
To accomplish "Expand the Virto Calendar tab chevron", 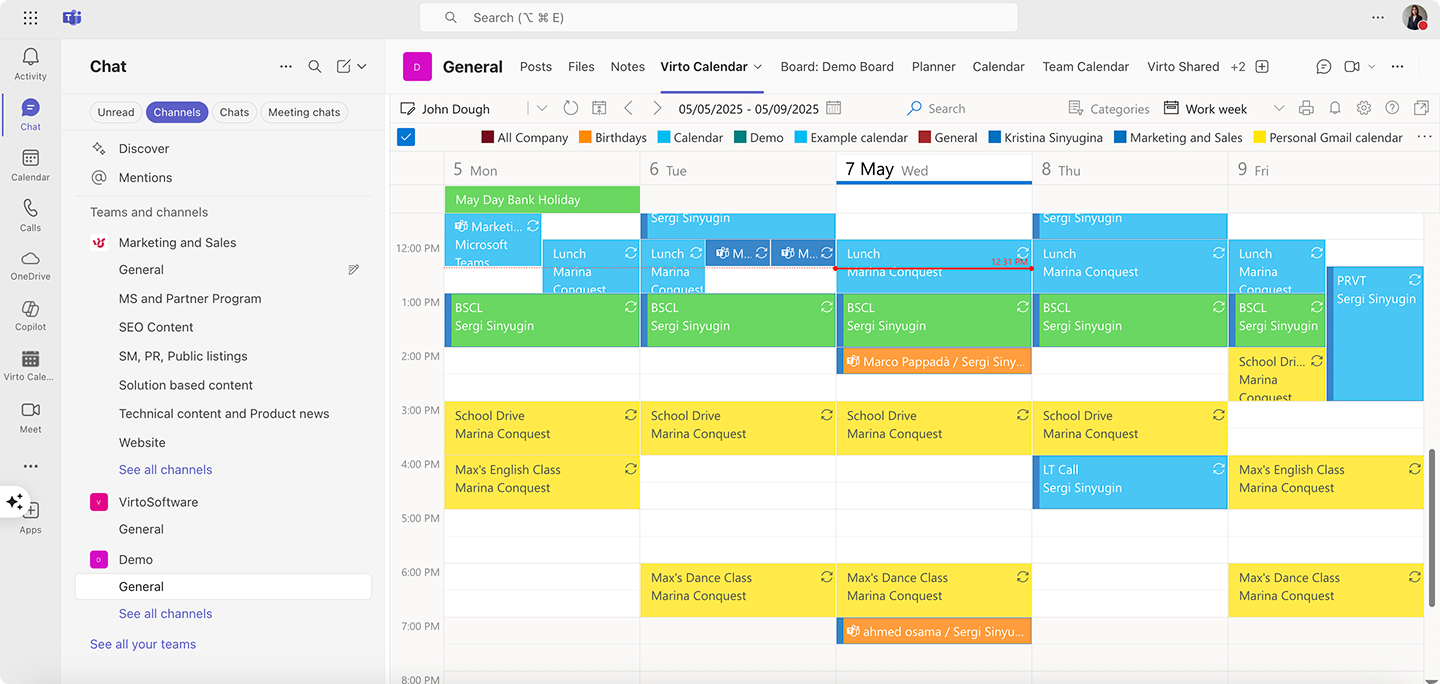I will pyautogui.click(x=756, y=66).
